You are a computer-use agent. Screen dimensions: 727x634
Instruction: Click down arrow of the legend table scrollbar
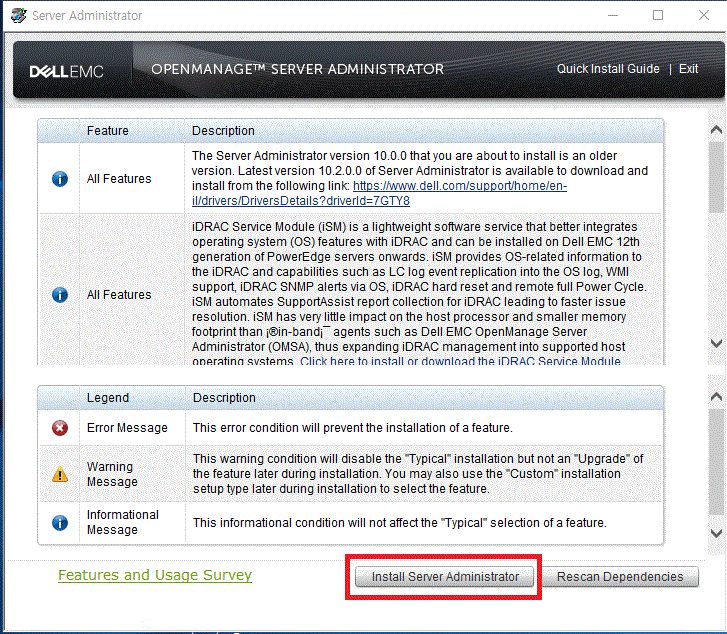point(716,533)
